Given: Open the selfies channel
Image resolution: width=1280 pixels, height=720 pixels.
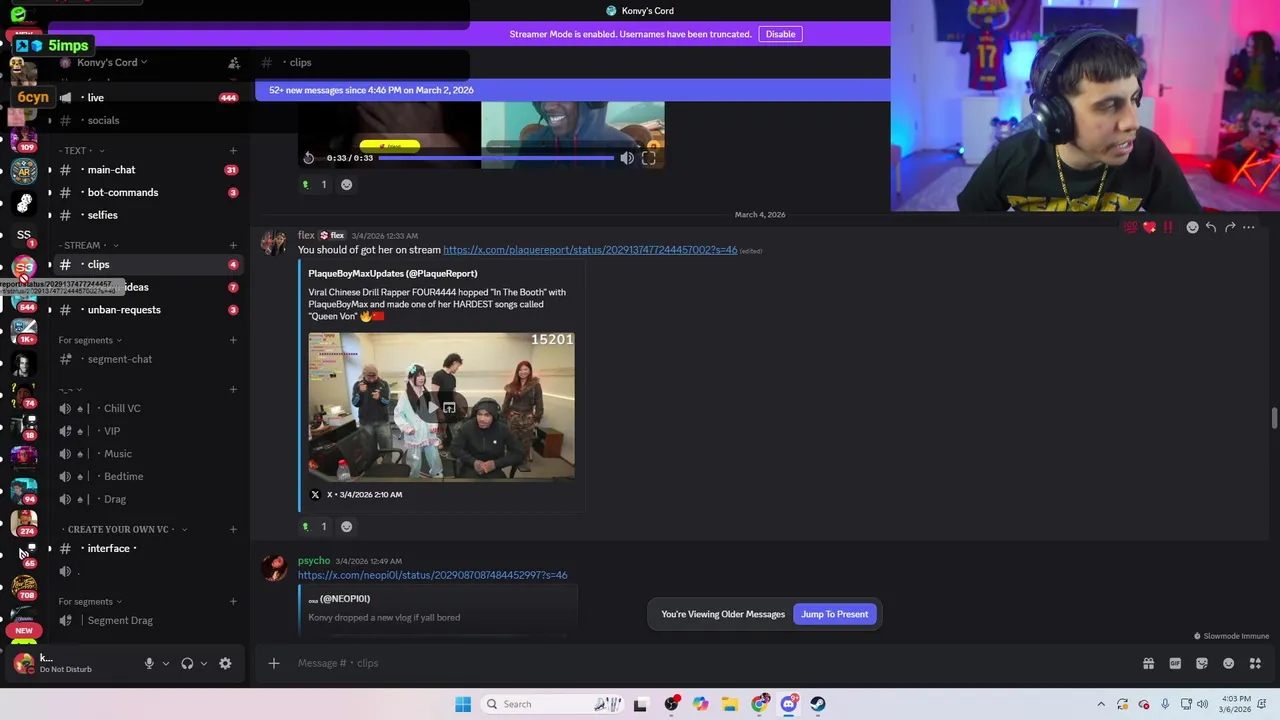Looking at the screenshot, I should click(x=145, y=215).
